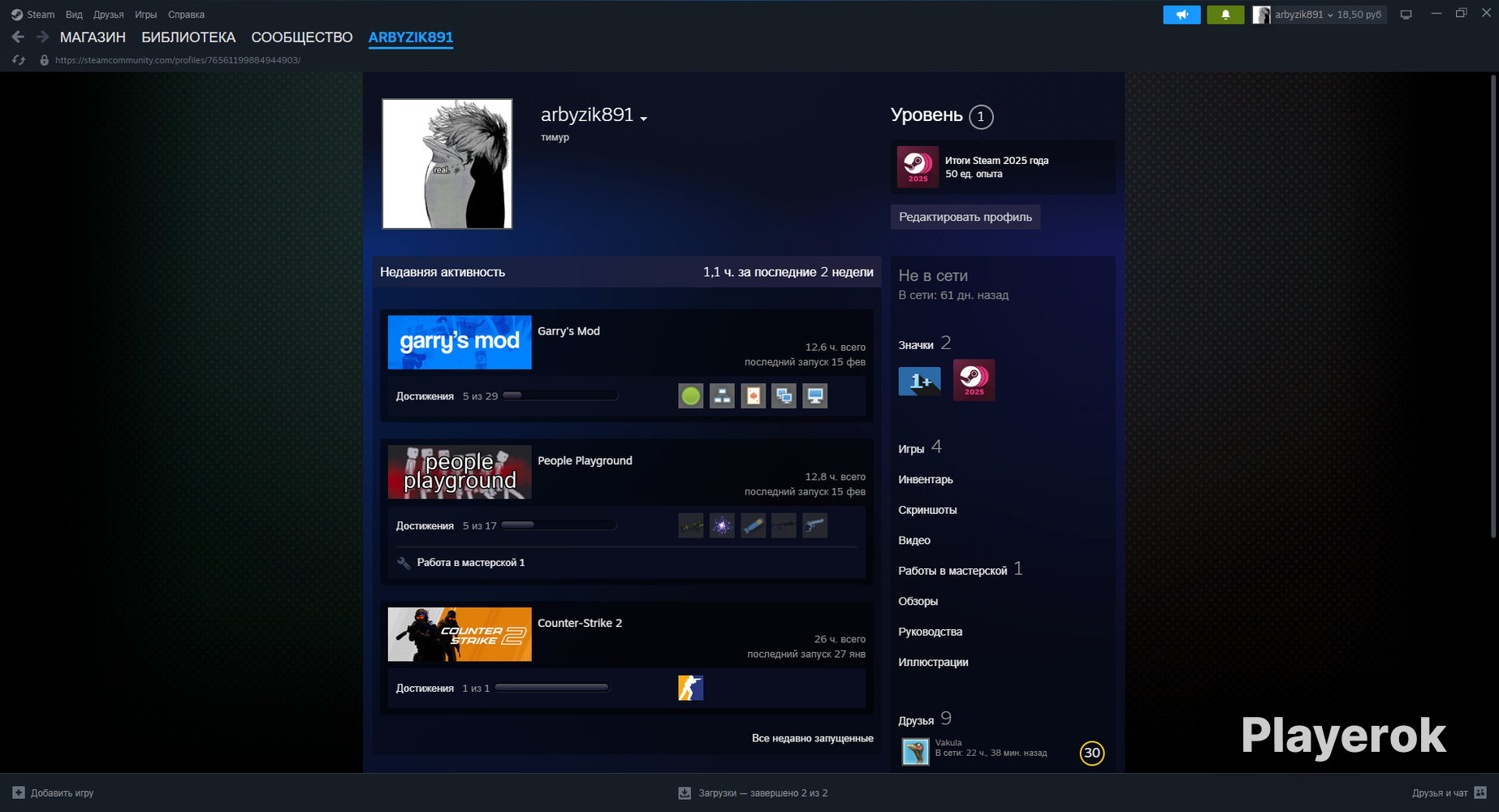This screenshot has width=1499, height=812.
Task: Open the Steam 2025 badge under Значки
Action: (x=974, y=381)
